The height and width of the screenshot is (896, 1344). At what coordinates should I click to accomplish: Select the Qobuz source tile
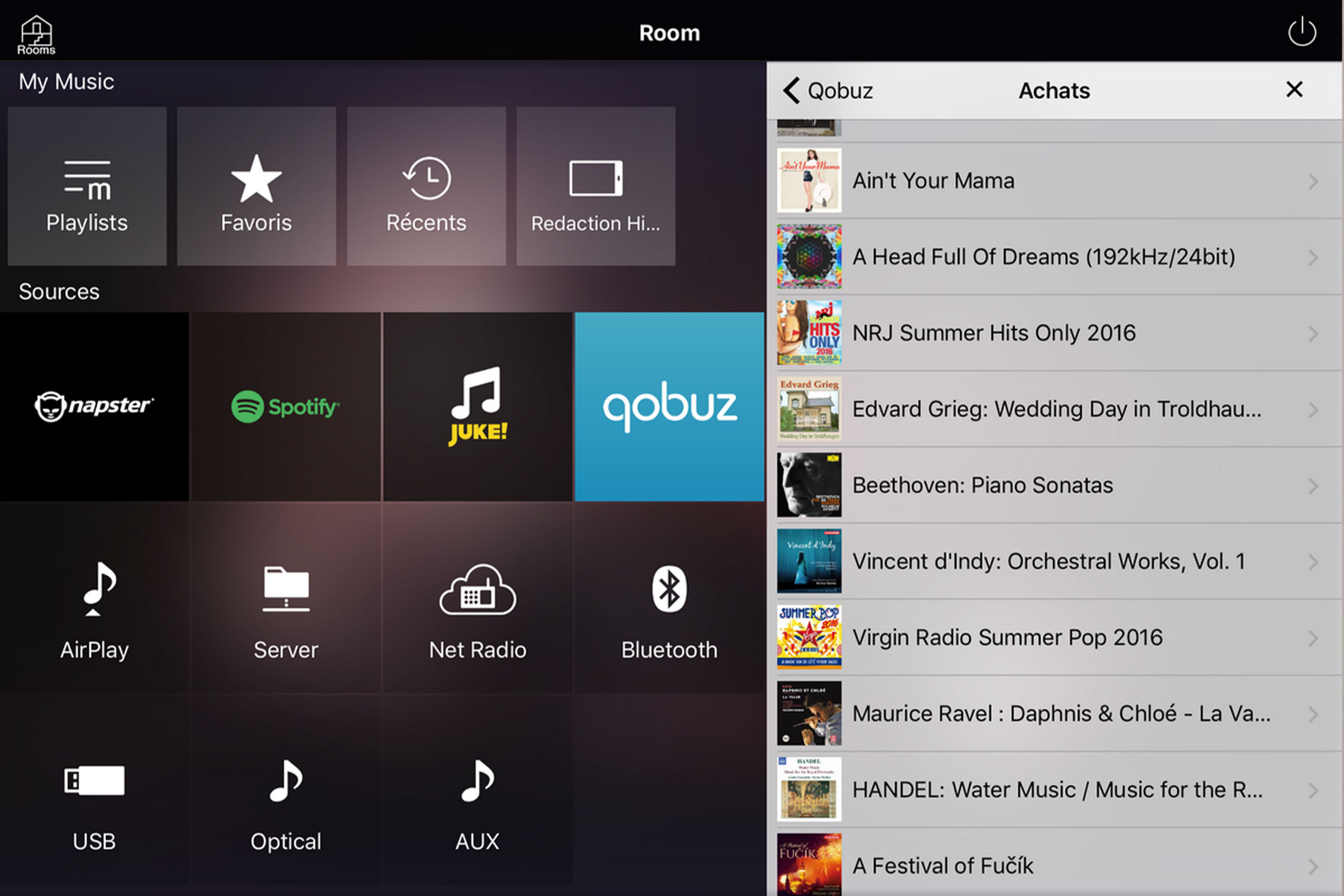coord(669,406)
